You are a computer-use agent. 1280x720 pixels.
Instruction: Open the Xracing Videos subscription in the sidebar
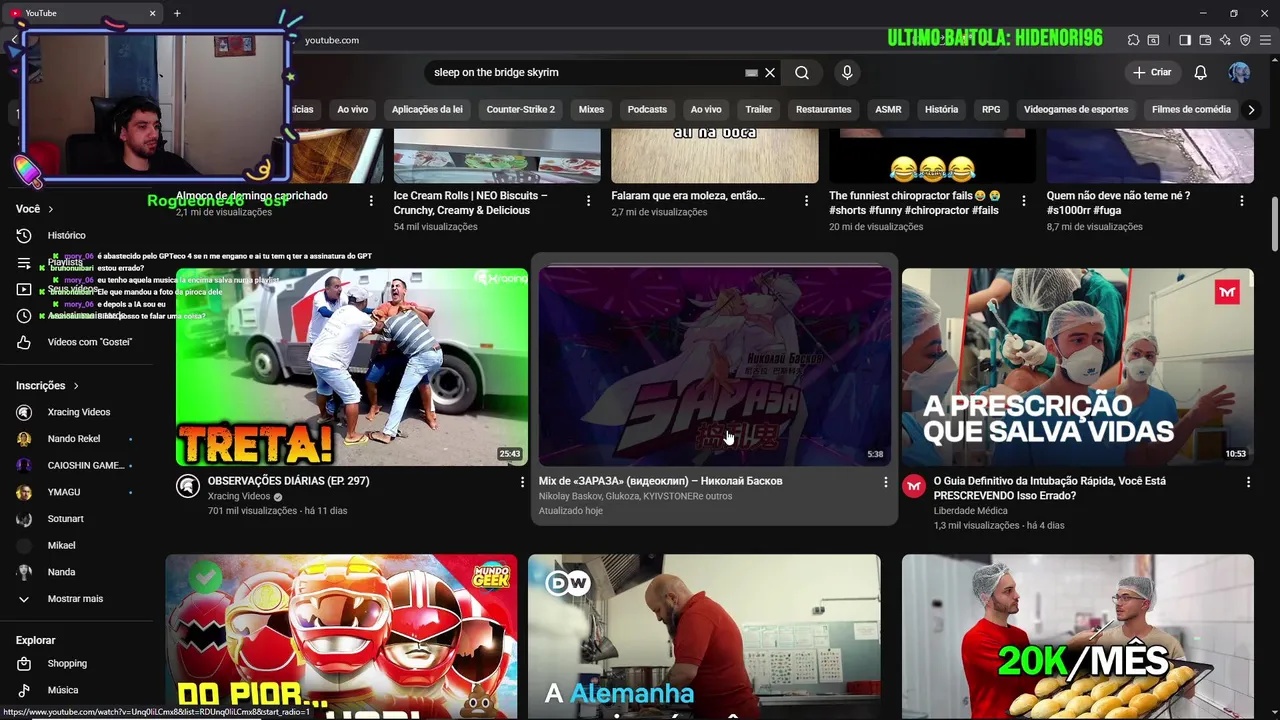78,412
